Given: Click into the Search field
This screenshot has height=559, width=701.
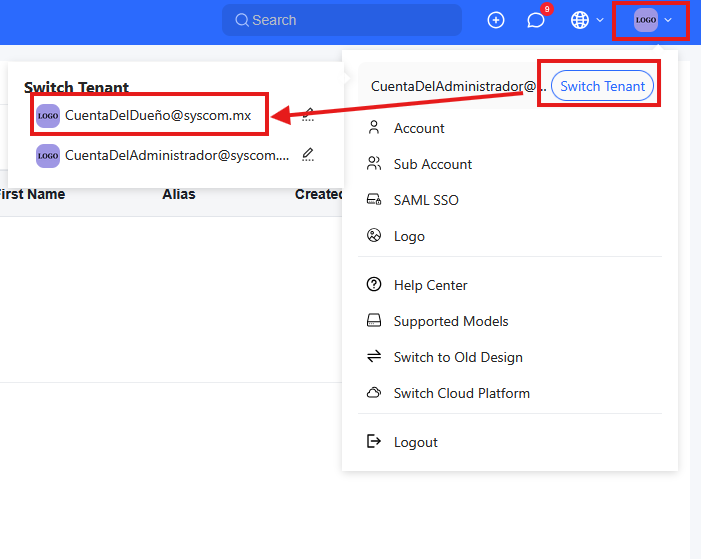Looking at the screenshot, I should coord(342,20).
